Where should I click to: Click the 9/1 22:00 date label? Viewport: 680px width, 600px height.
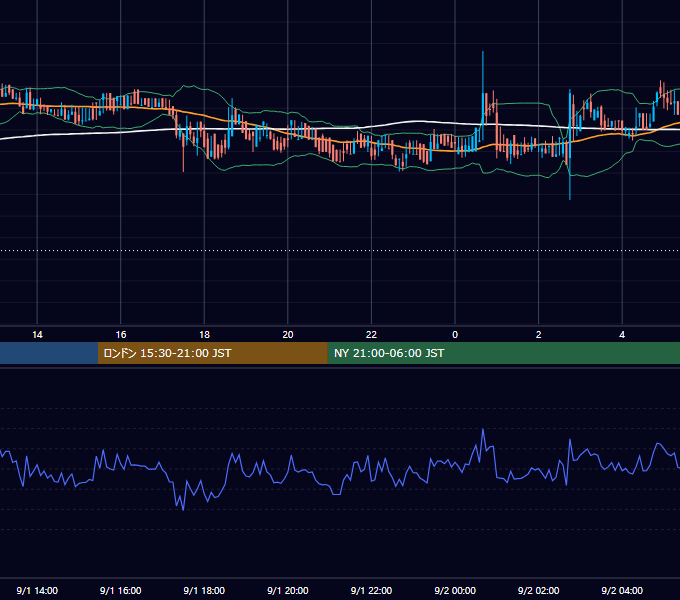(x=371, y=590)
